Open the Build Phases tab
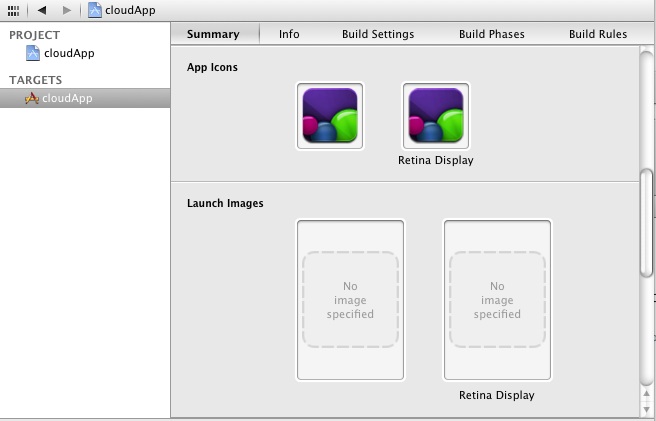 (x=492, y=34)
